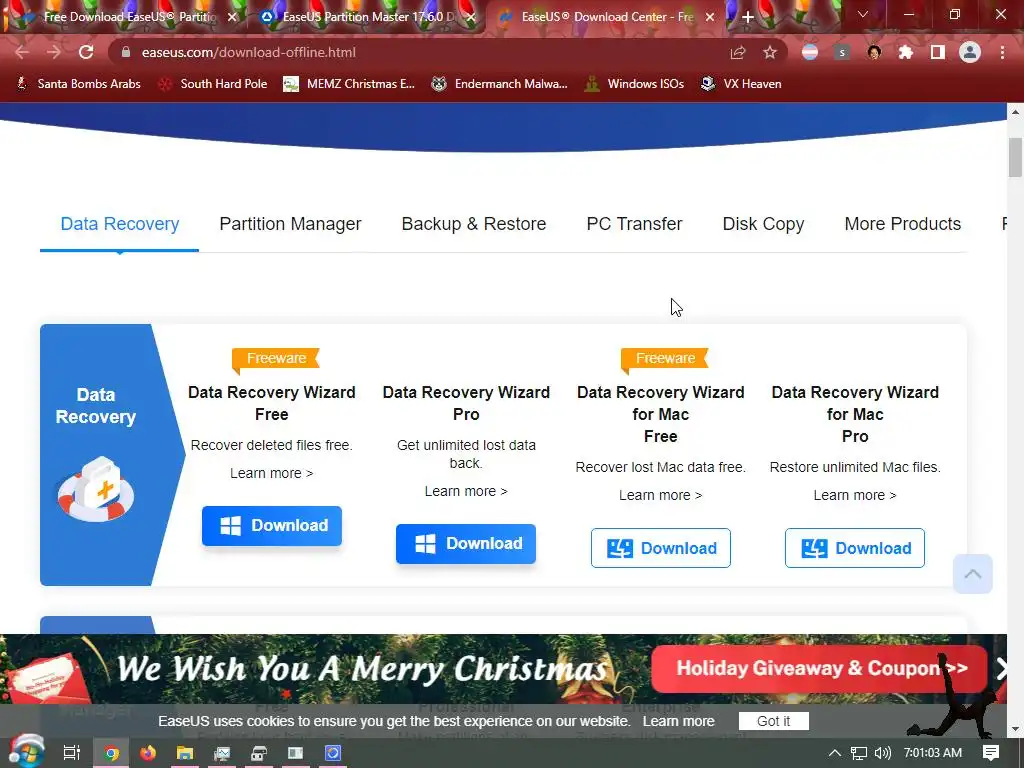The width and height of the screenshot is (1024, 768).
Task: Open Santa Bombs Arabs bookmark
Action: click(x=78, y=84)
